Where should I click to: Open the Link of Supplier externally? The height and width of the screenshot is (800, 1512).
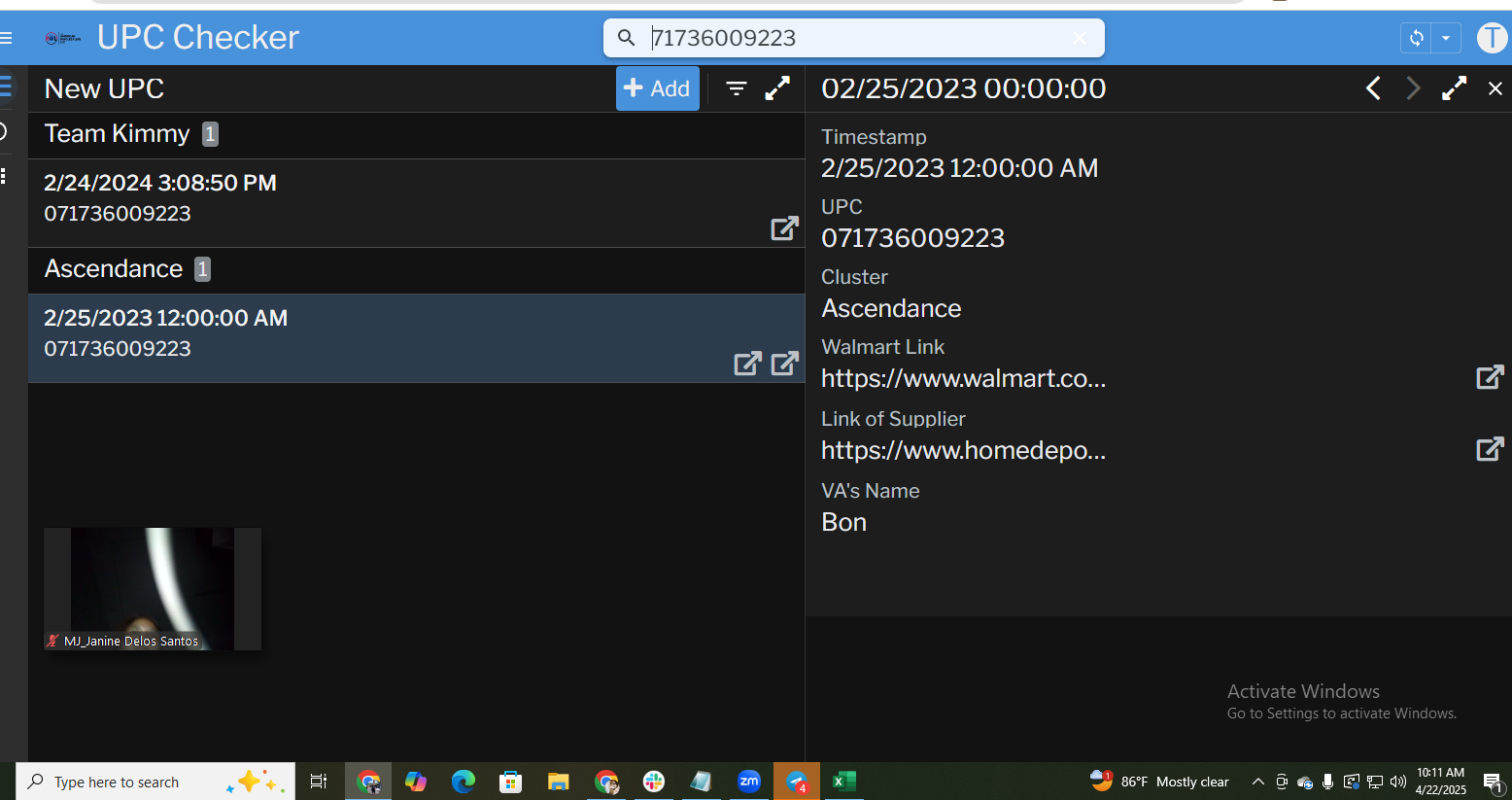tap(1489, 449)
